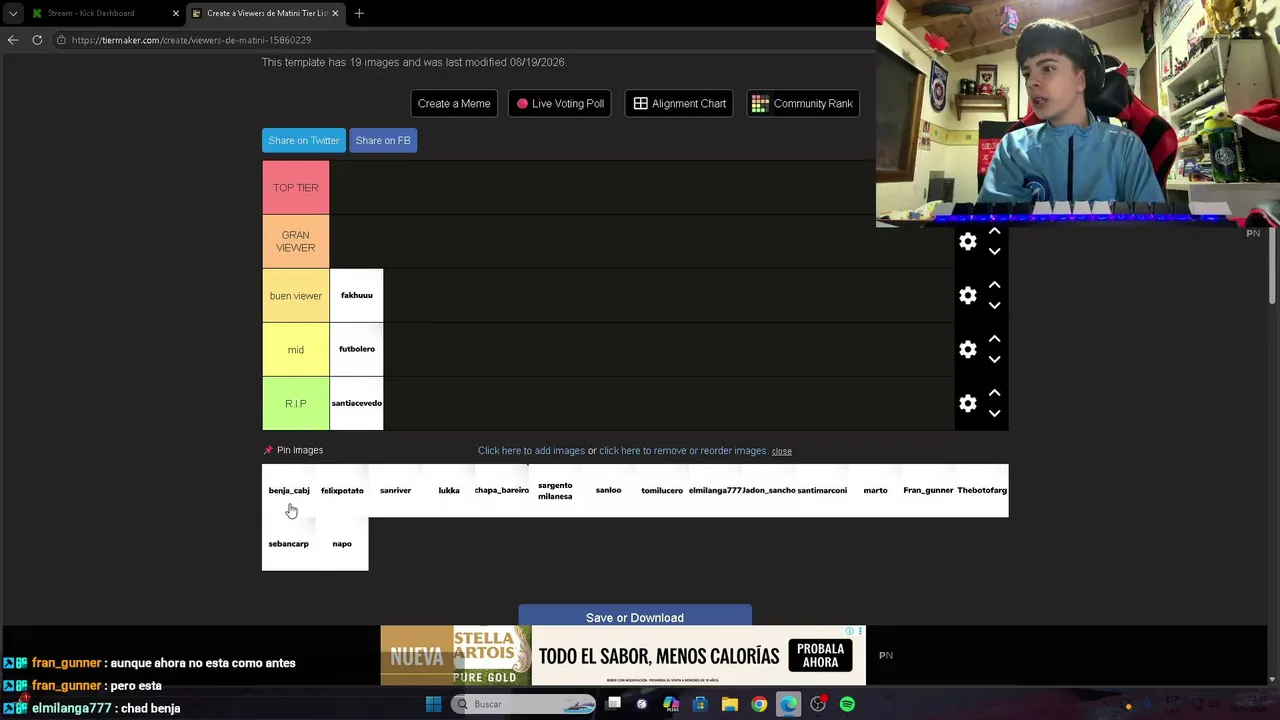The image size is (1280, 720).
Task: Launch Google Chrome from the taskbar
Action: tap(759, 704)
